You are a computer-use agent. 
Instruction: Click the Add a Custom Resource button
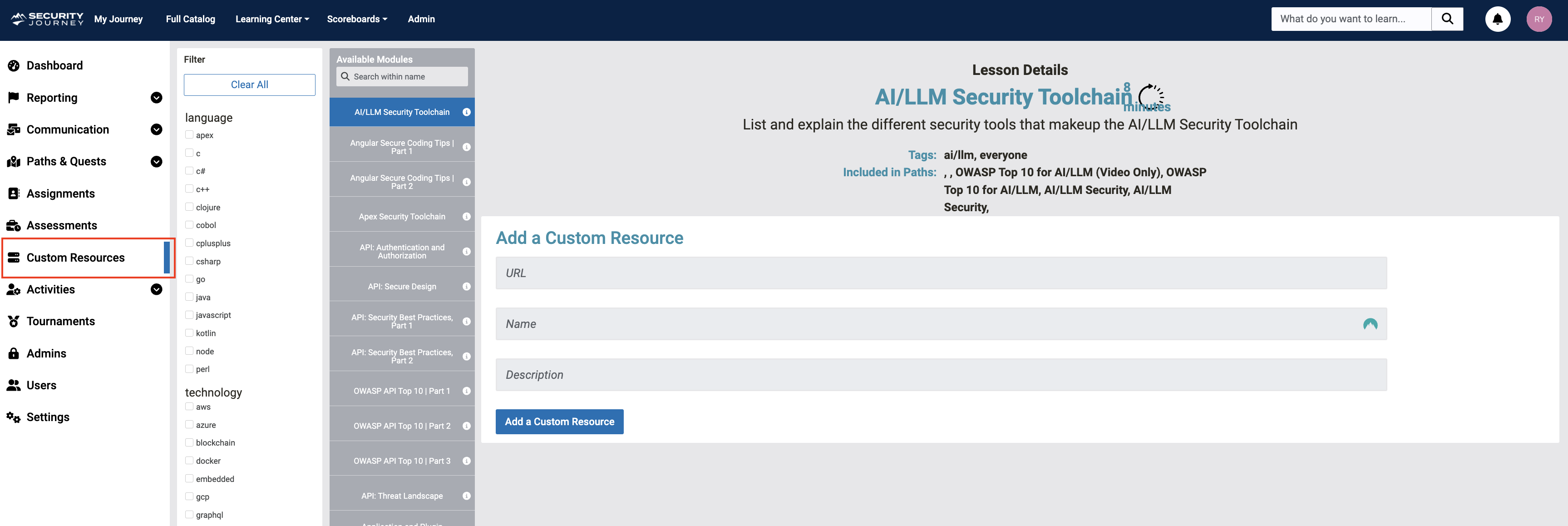[x=559, y=421]
